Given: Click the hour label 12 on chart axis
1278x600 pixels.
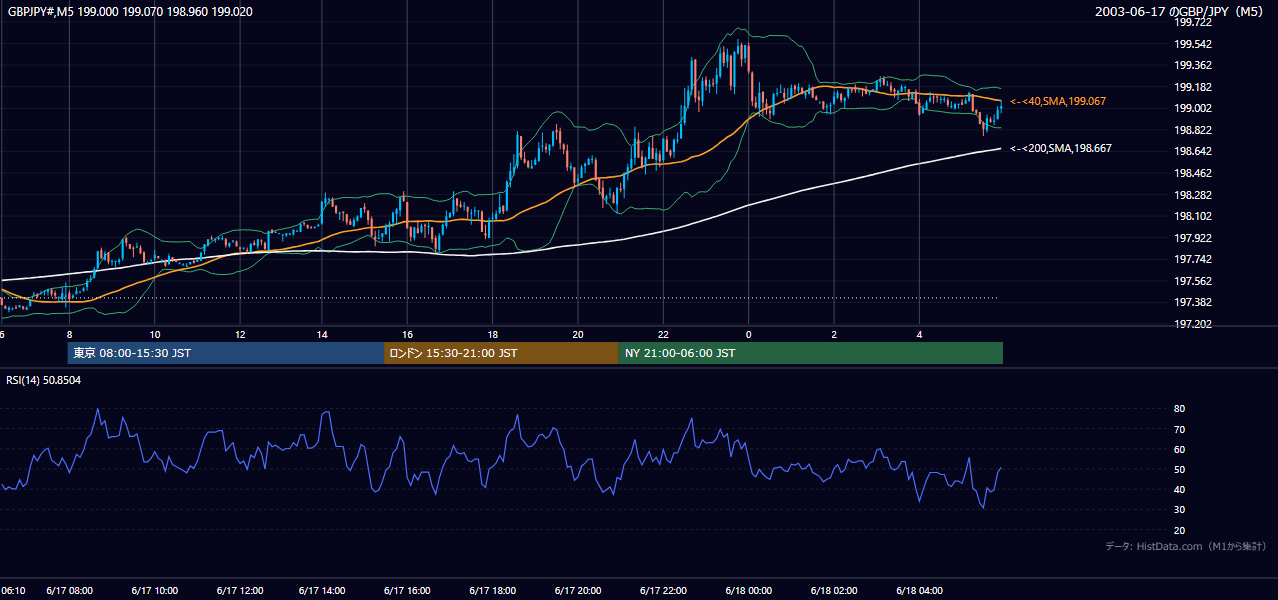Looking at the screenshot, I should [x=240, y=334].
